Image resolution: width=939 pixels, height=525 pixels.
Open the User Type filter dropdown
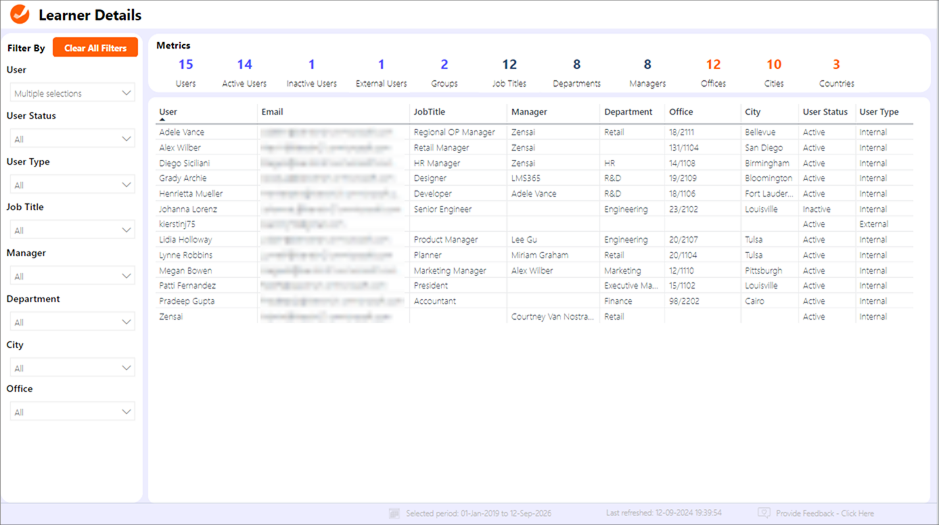click(72, 185)
